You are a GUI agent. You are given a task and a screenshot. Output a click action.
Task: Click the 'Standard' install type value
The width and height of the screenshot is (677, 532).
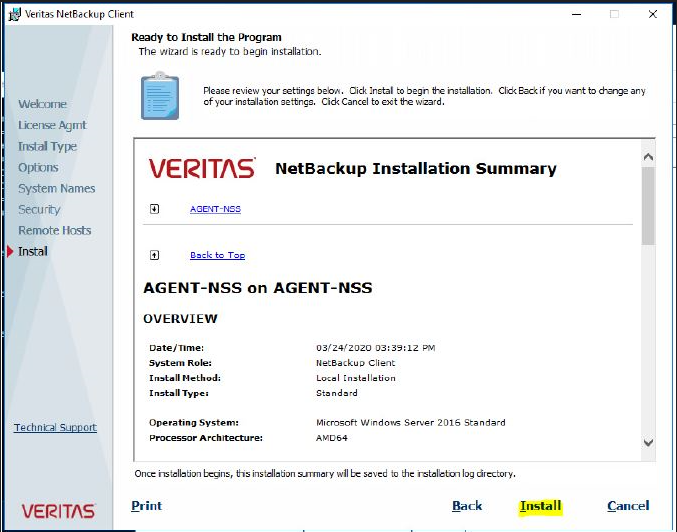click(336, 393)
